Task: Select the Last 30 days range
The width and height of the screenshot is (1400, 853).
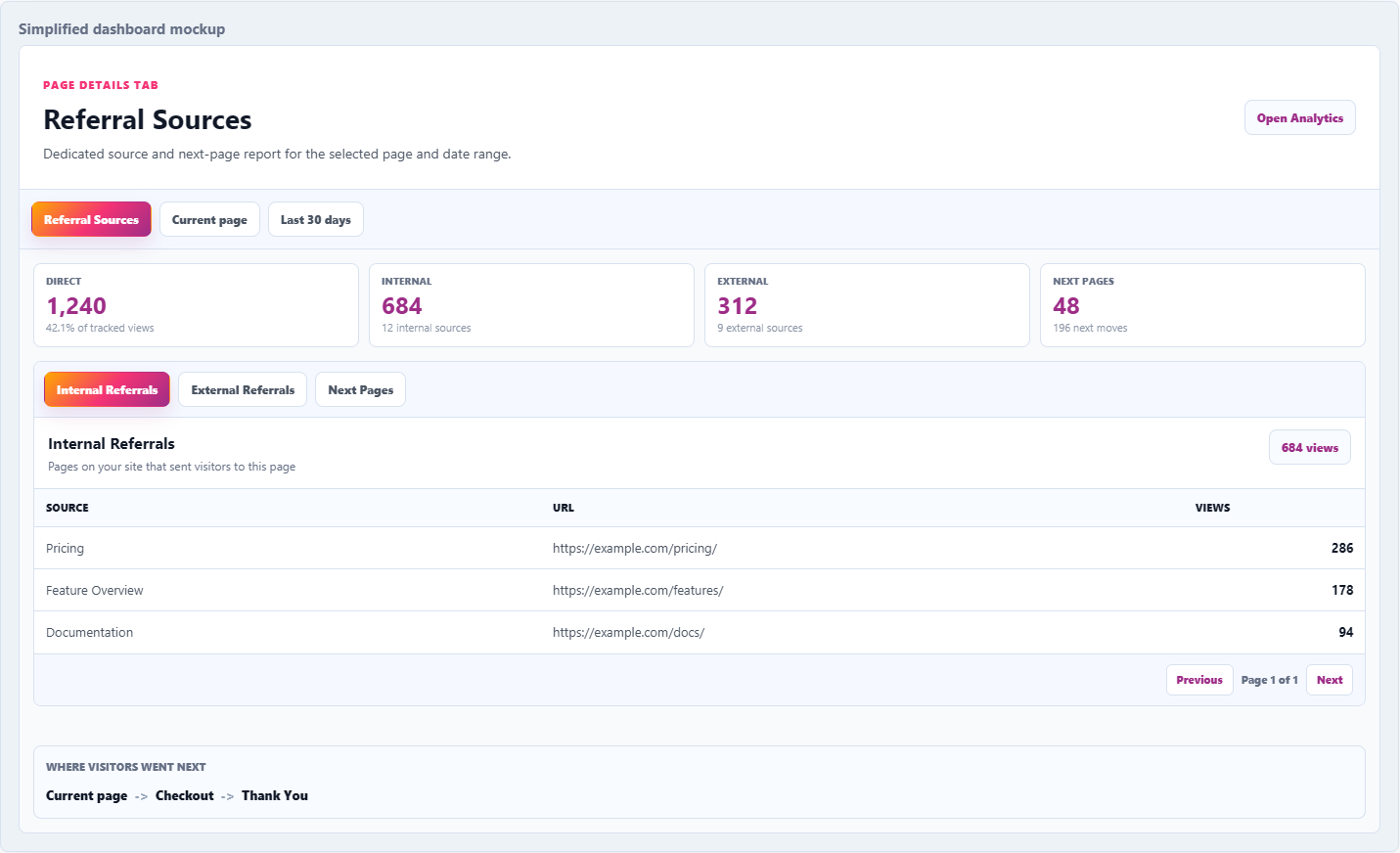Action: (315, 219)
